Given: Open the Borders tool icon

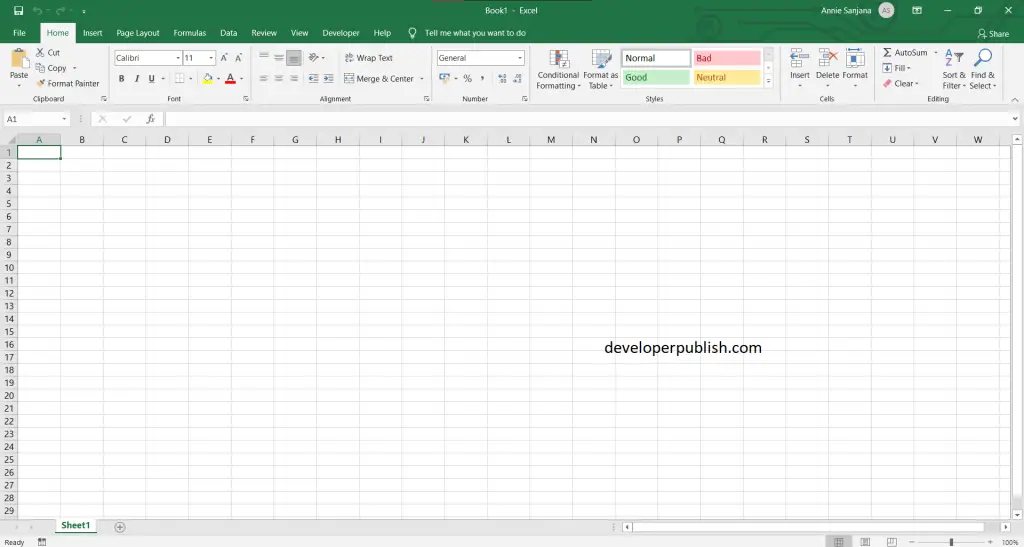Looking at the screenshot, I should pyautogui.click(x=180, y=79).
